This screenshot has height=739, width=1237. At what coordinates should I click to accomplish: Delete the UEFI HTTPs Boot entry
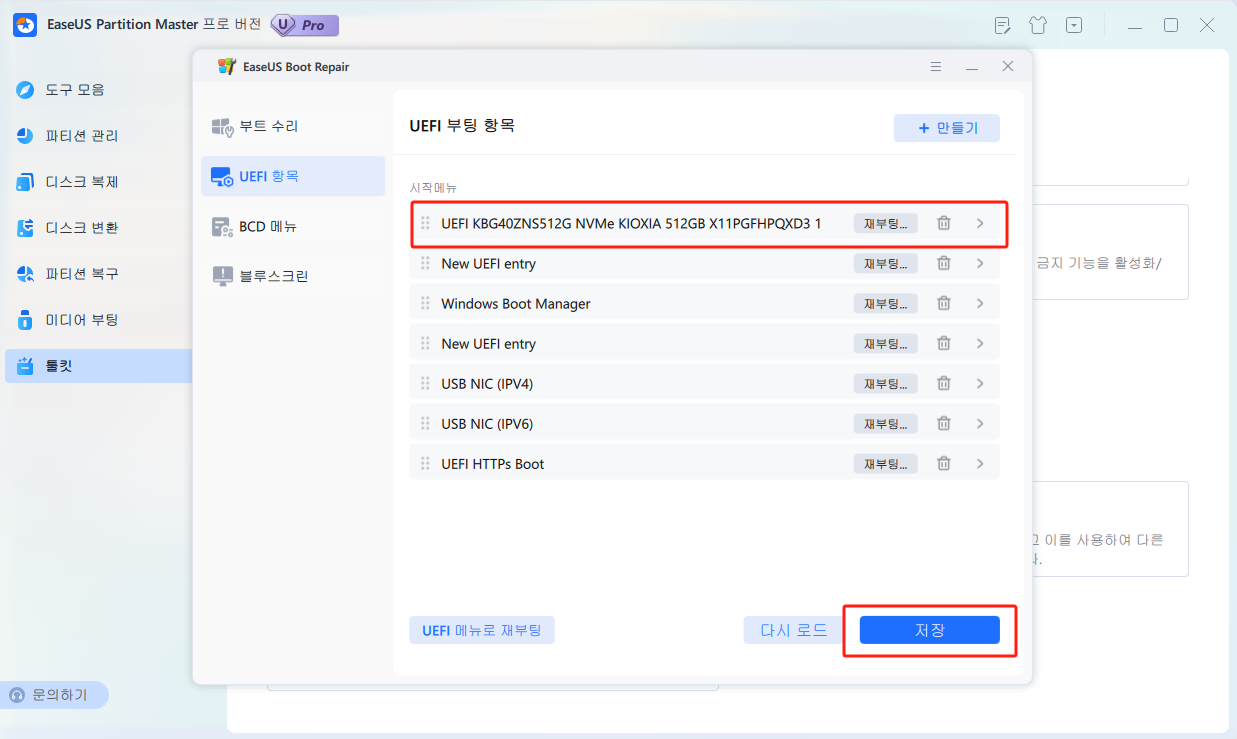[943, 463]
